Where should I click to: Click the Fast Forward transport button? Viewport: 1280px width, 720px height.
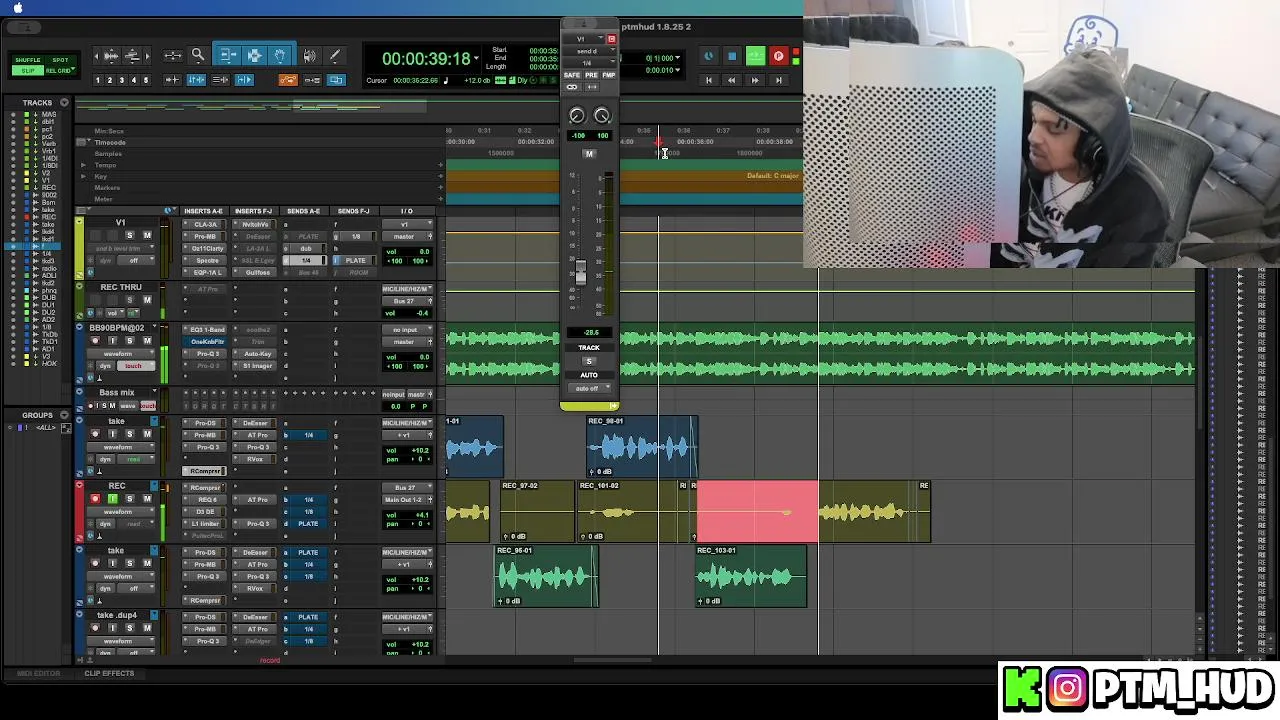[x=755, y=80]
